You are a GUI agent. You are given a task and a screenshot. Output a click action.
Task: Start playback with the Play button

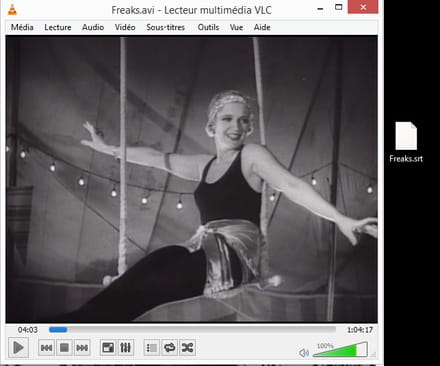pos(18,348)
